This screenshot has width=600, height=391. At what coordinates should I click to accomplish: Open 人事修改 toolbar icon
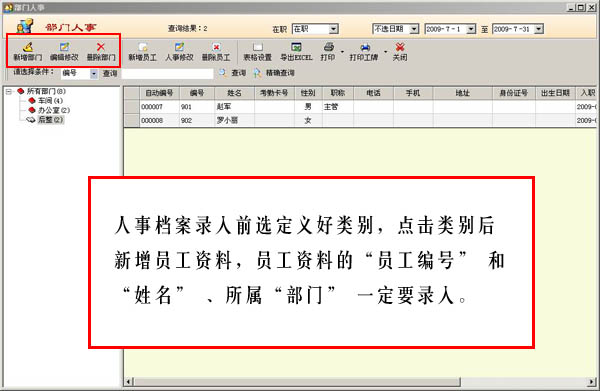coord(179,51)
